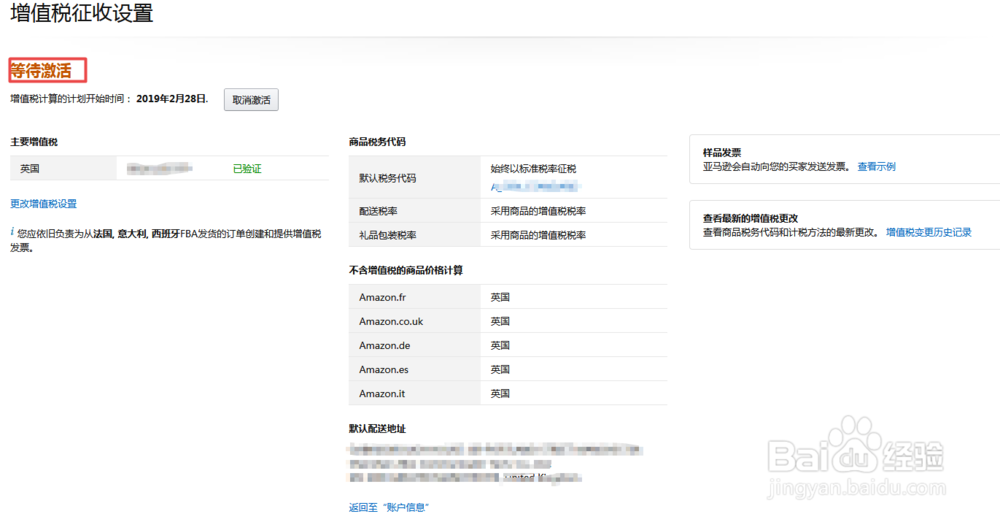
Task: Click 英国 value in Amazon.de row
Action: (500, 346)
